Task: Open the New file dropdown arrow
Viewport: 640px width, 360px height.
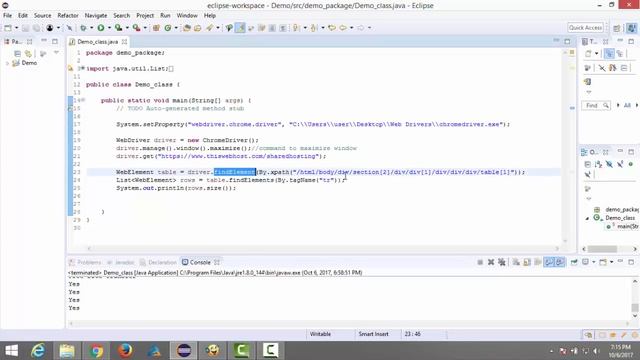Action: coord(16,28)
